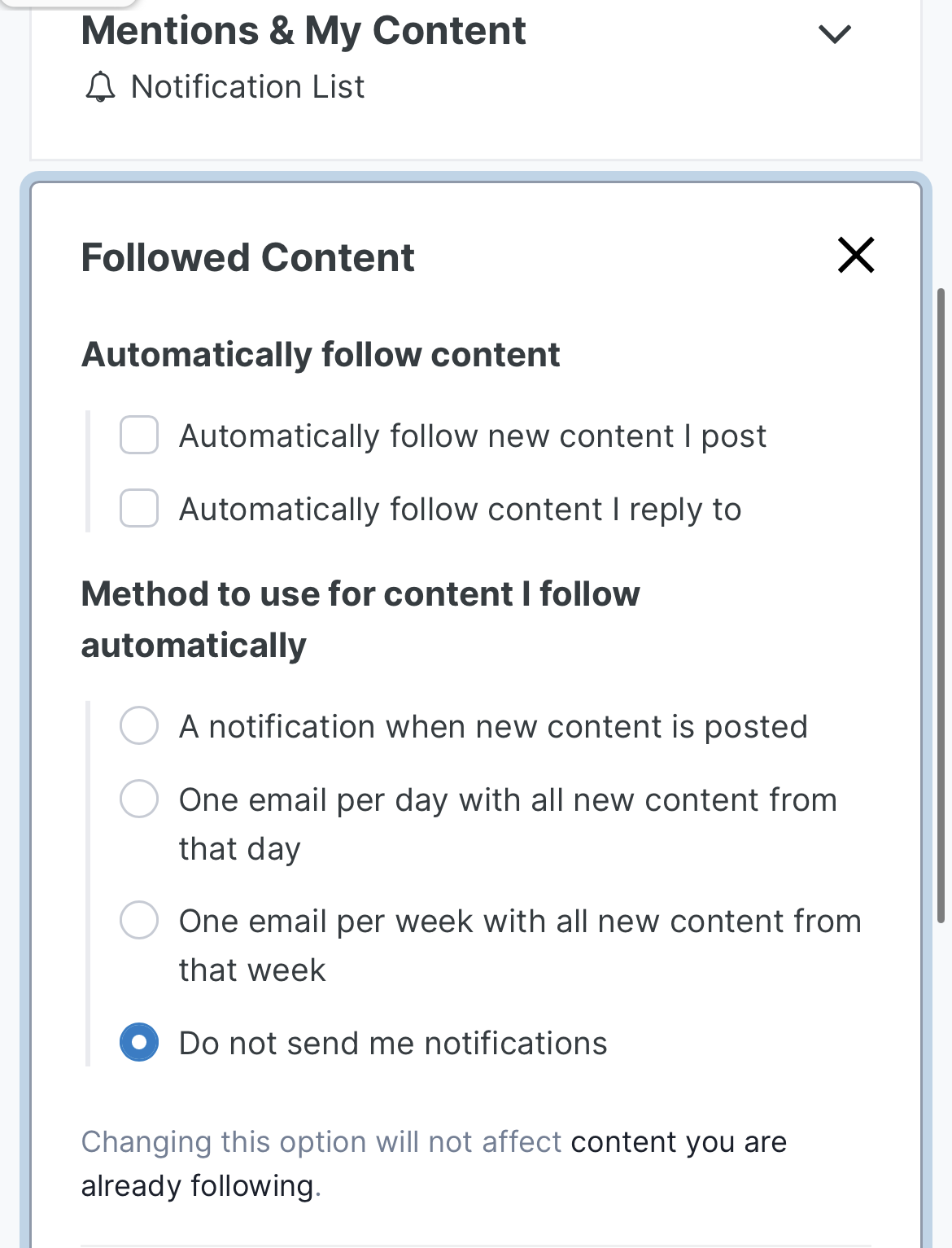This screenshot has height=1248, width=952.
Task: Click the 'Automatically follow content' subheading
Action: point(321,355)
